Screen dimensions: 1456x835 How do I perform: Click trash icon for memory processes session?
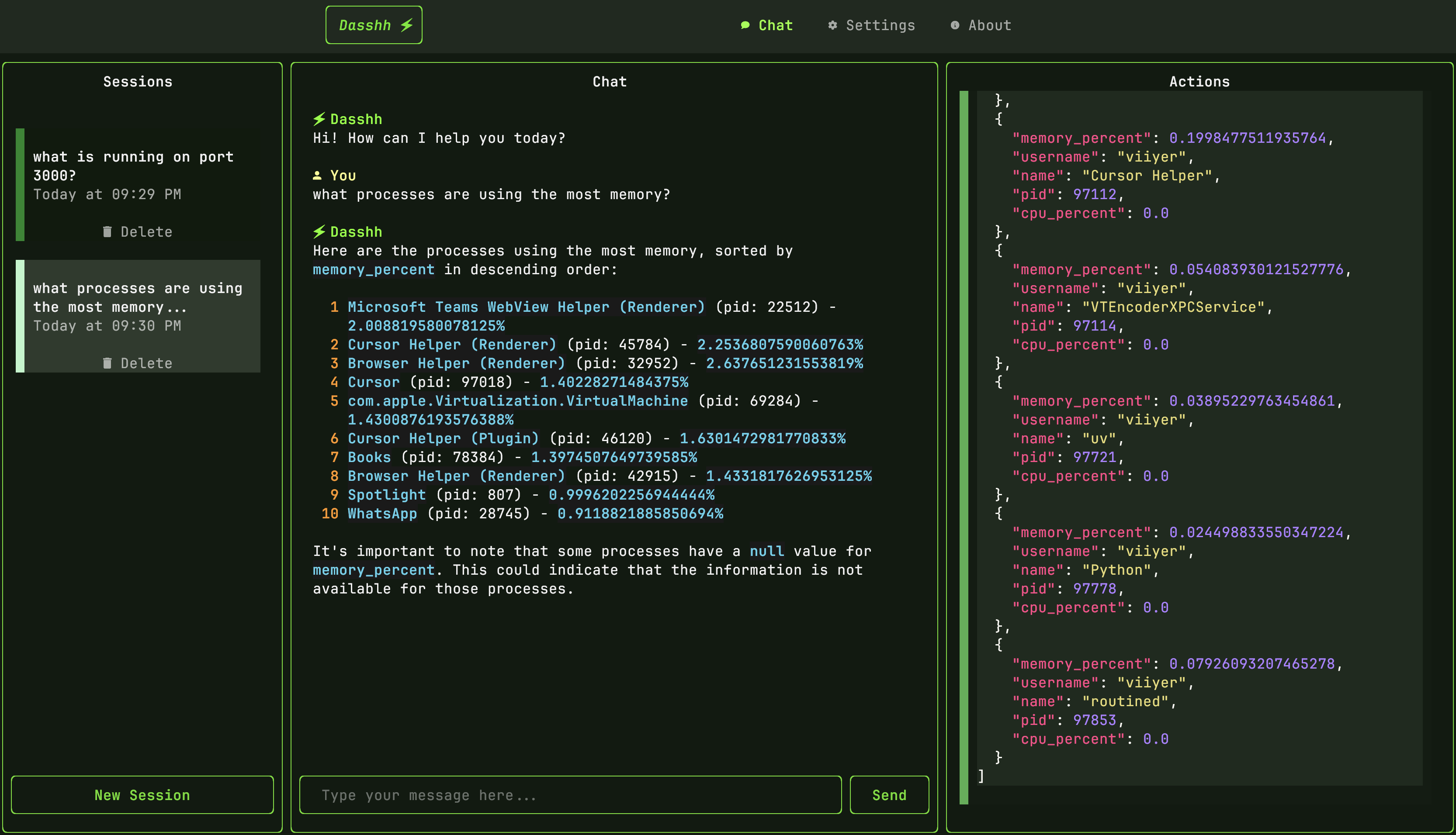click(x=107, y=363)
